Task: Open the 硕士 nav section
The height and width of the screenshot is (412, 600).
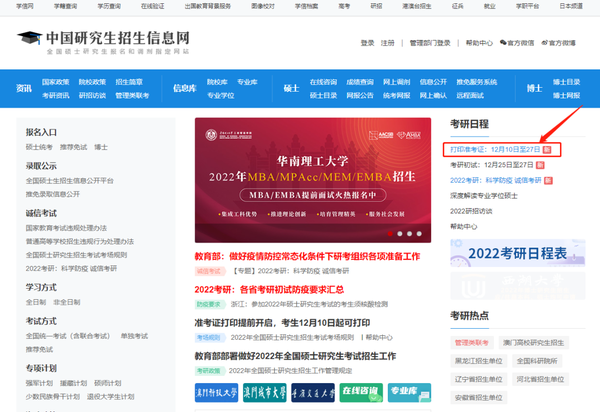Action: click(x=291, y=88)
